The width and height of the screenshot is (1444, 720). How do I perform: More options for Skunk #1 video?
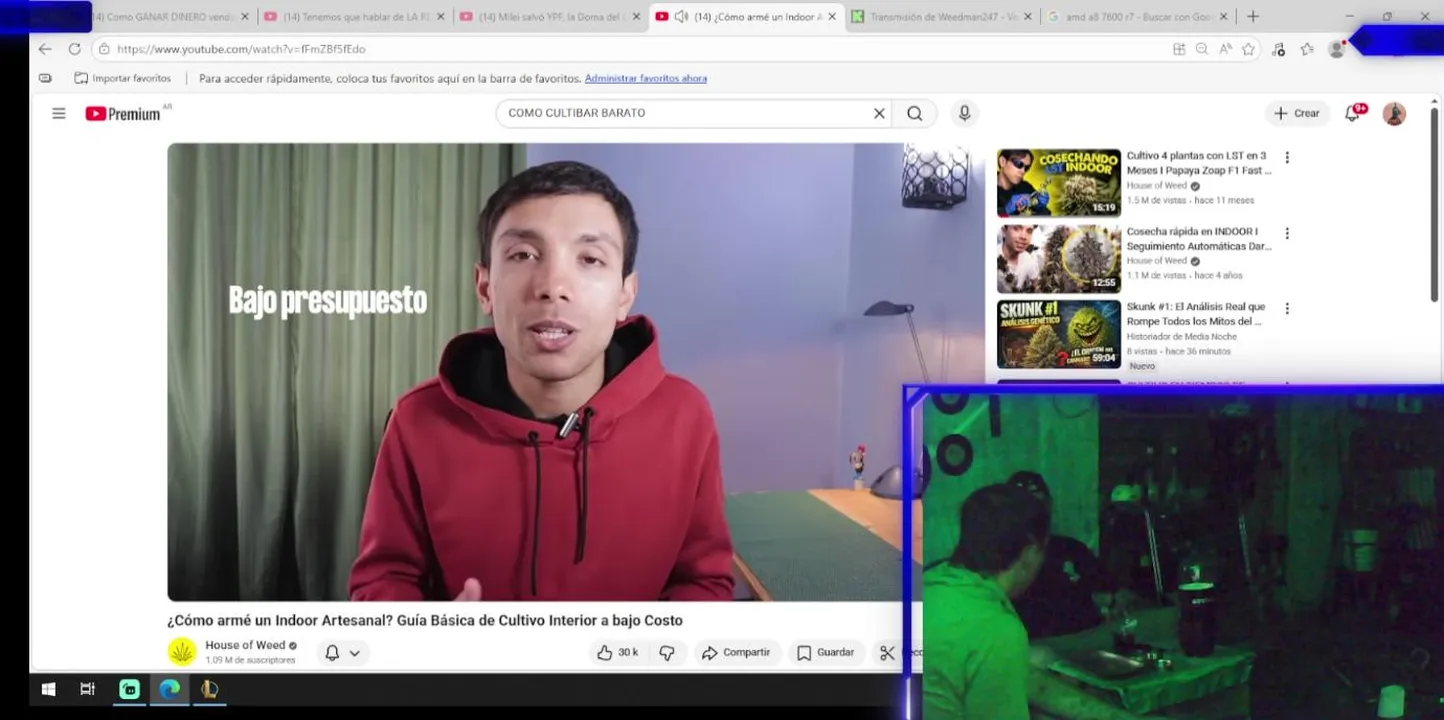coord(1287,309)
